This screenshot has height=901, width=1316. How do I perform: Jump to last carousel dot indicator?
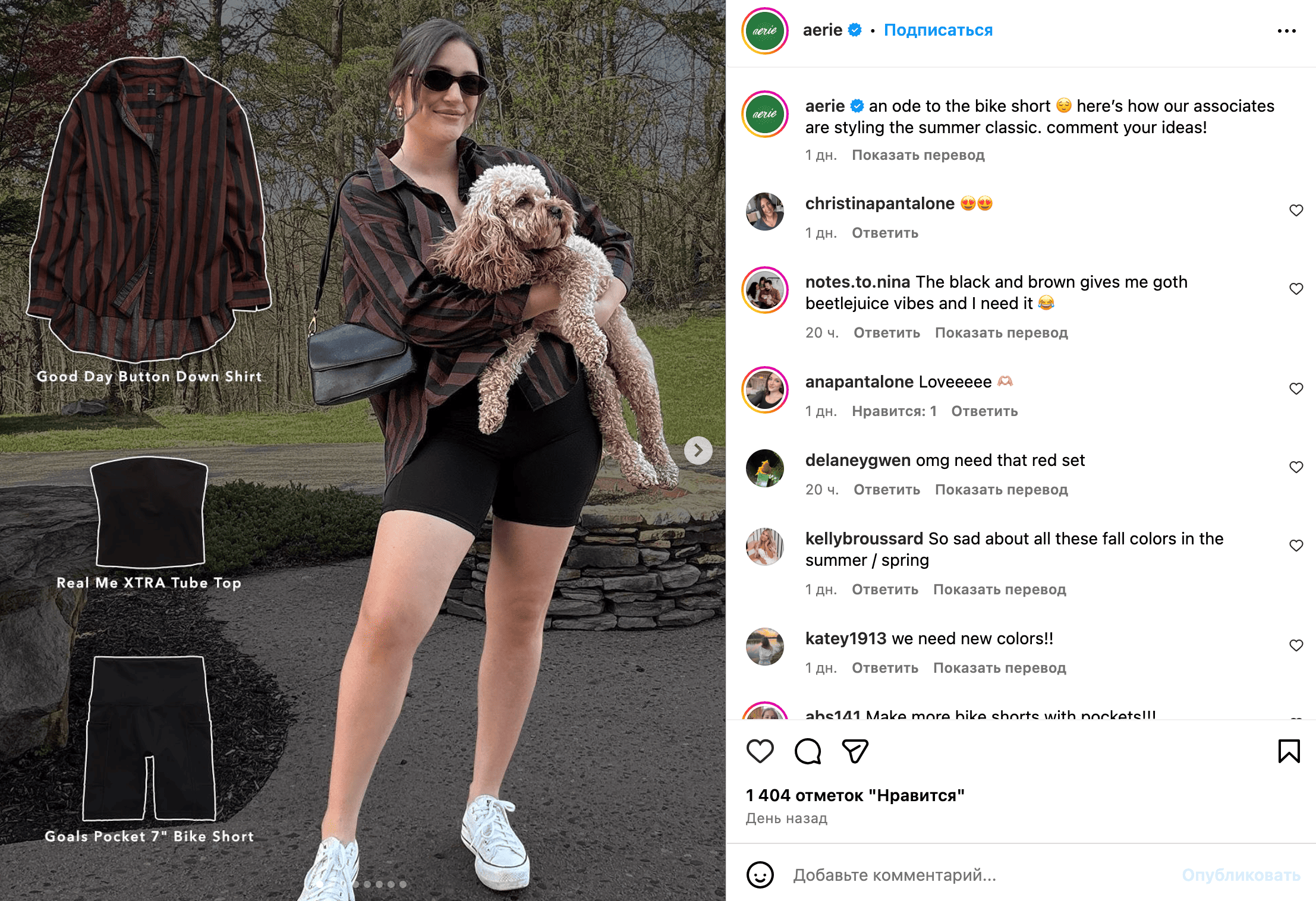(x=403, y=884)
